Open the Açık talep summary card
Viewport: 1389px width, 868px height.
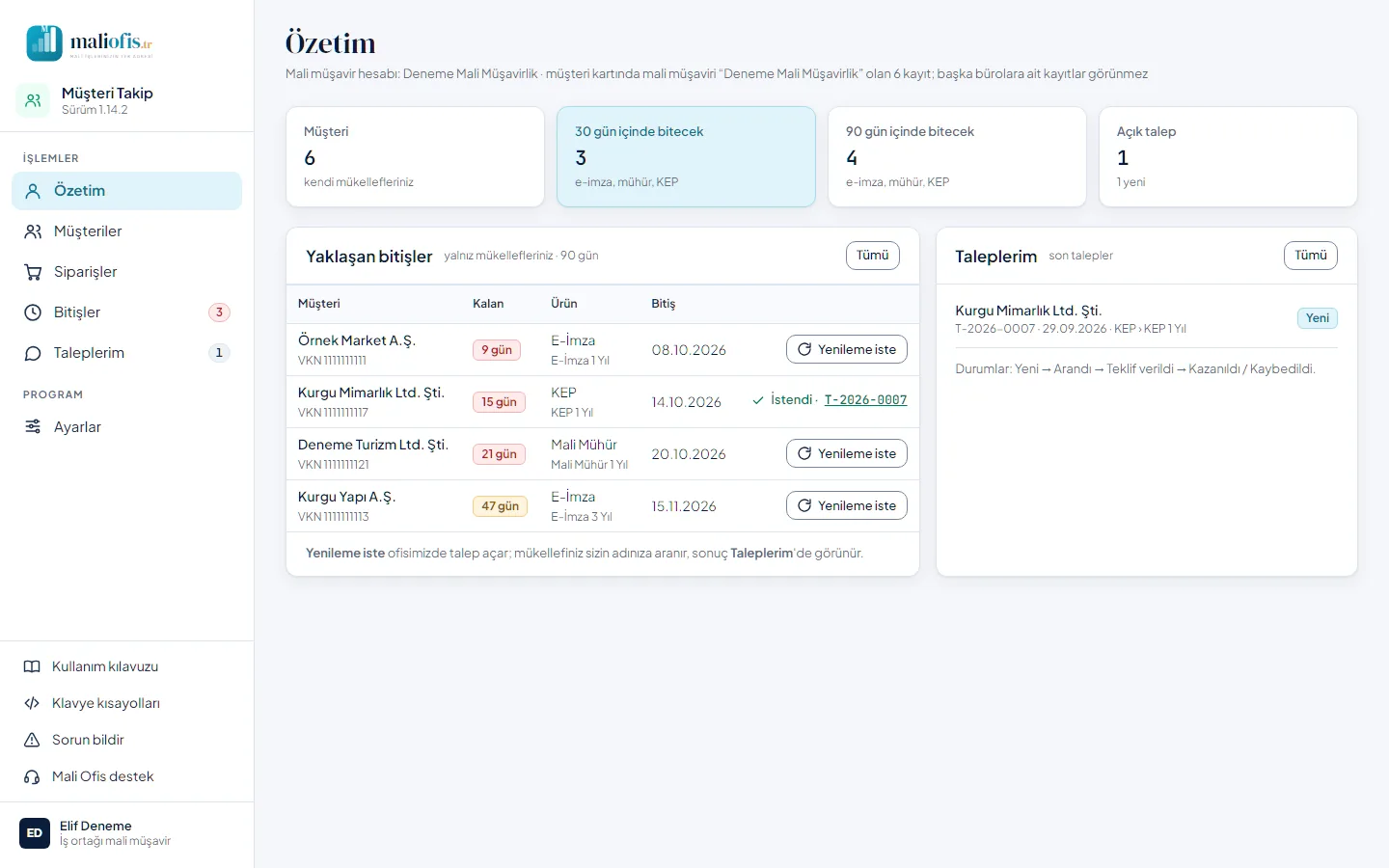(x=1228, y=156)
